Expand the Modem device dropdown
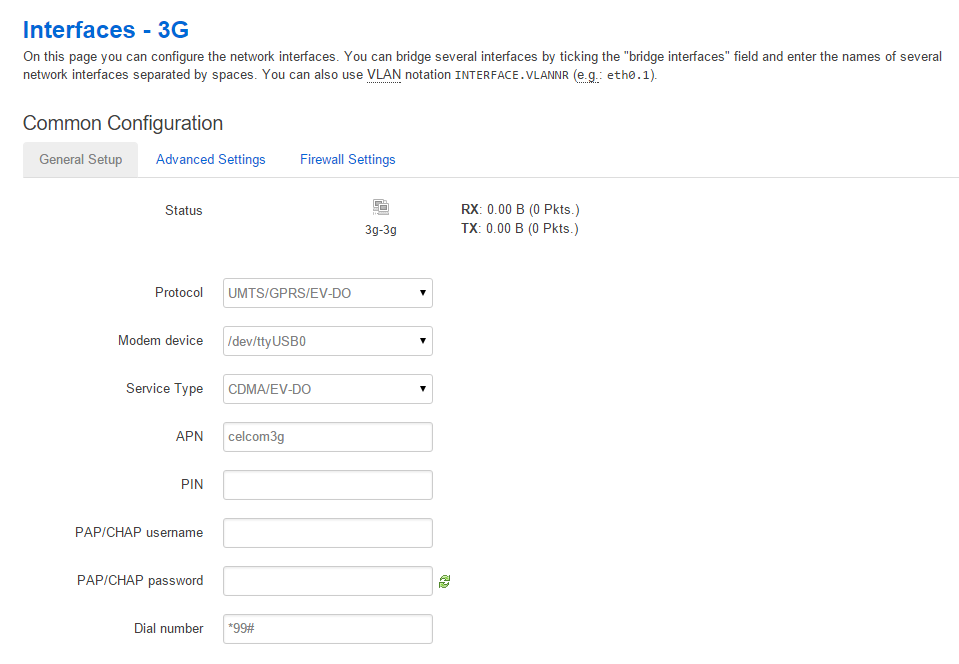959x664 pixels. pos(328,341)
